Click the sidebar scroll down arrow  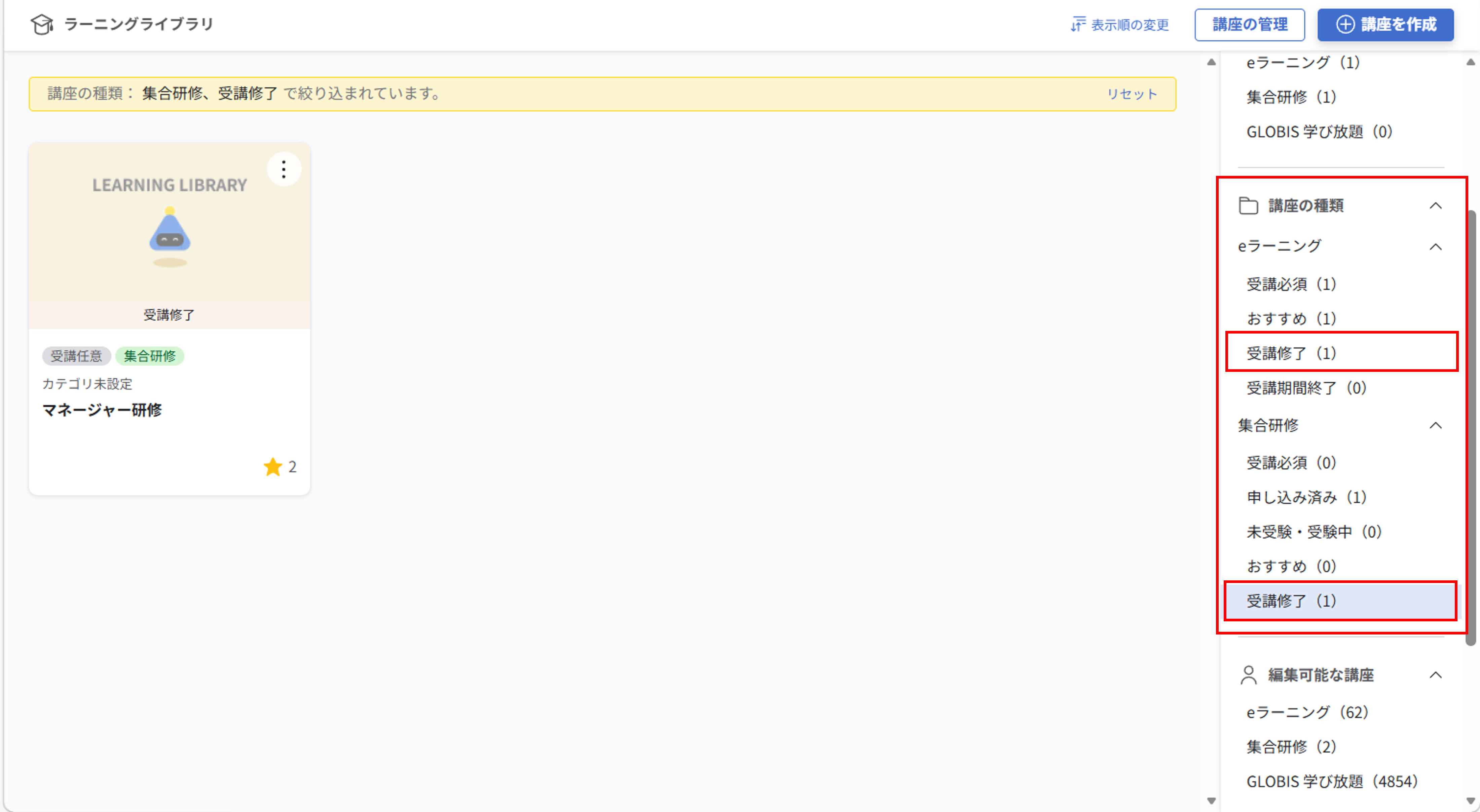[1471, 801]
